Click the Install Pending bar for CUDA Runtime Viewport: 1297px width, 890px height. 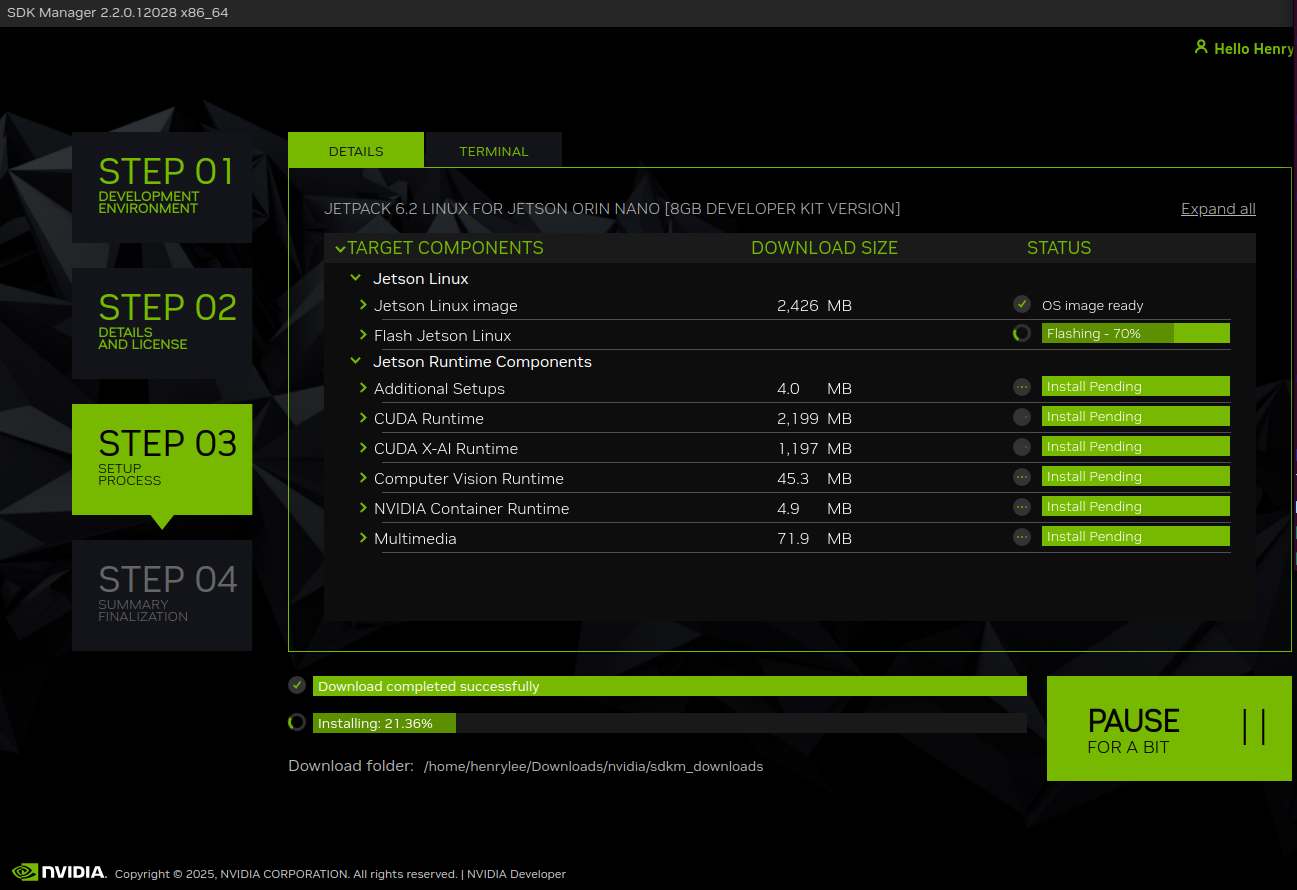point(1136,416)
